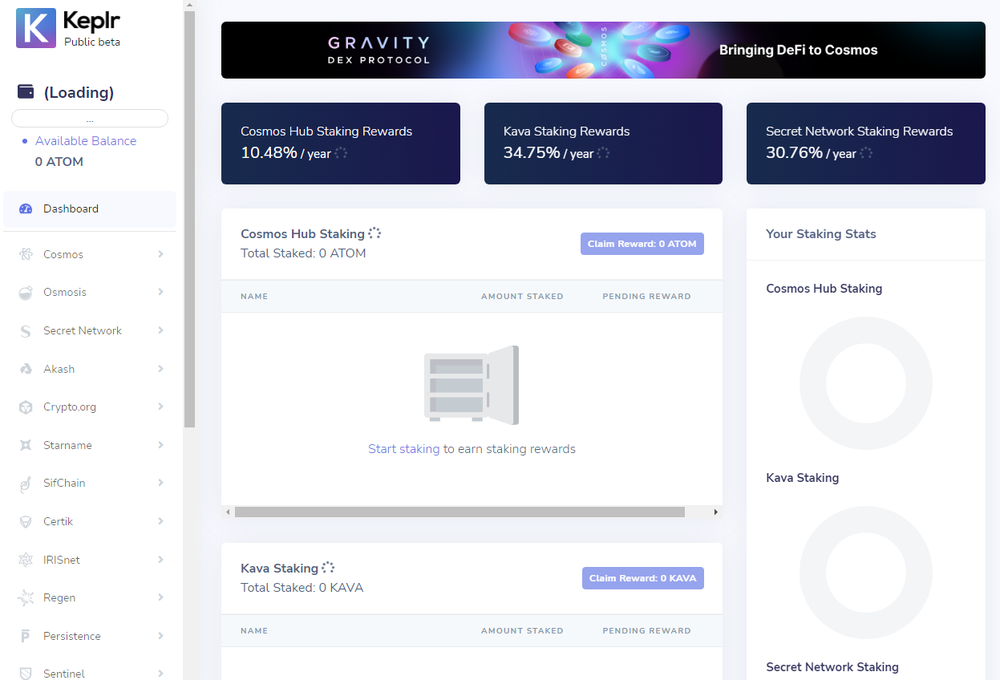The height and width of the screenshot is (680, 1000).
Task: Click the Cosmos Hub Staking donut chart
Action: pyautogui.click(x=865, y=383)
